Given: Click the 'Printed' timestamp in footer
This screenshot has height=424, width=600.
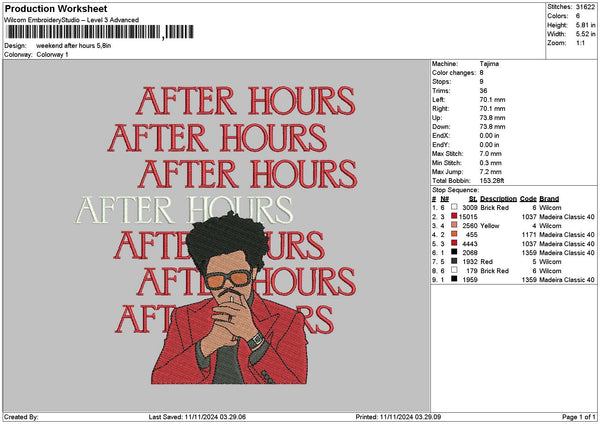Looking at the screenshot, I should (x=398, y=417).
